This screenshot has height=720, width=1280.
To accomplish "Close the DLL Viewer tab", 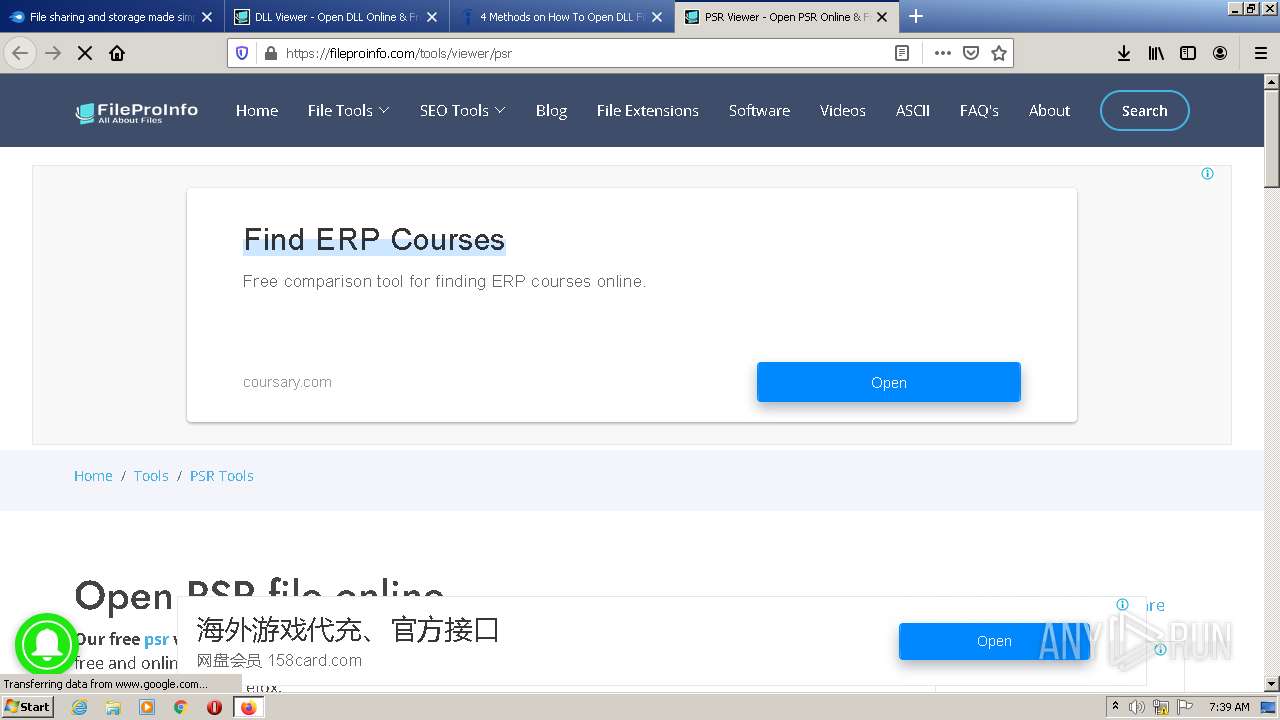I will [x=432, y=17].
